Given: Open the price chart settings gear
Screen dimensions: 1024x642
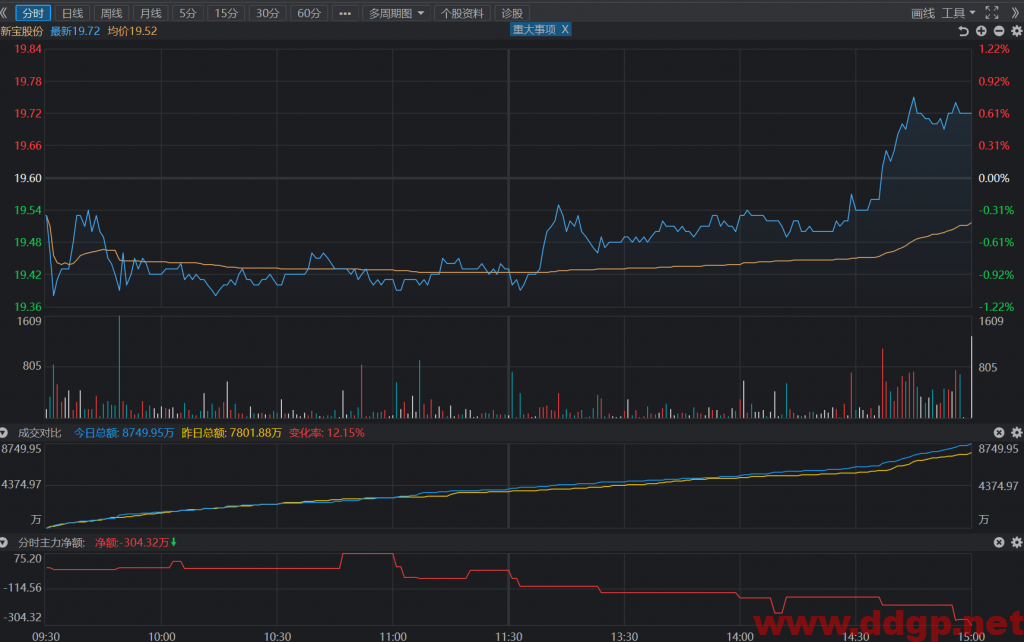Looking at the screenshot, I should click(1017, 31).
